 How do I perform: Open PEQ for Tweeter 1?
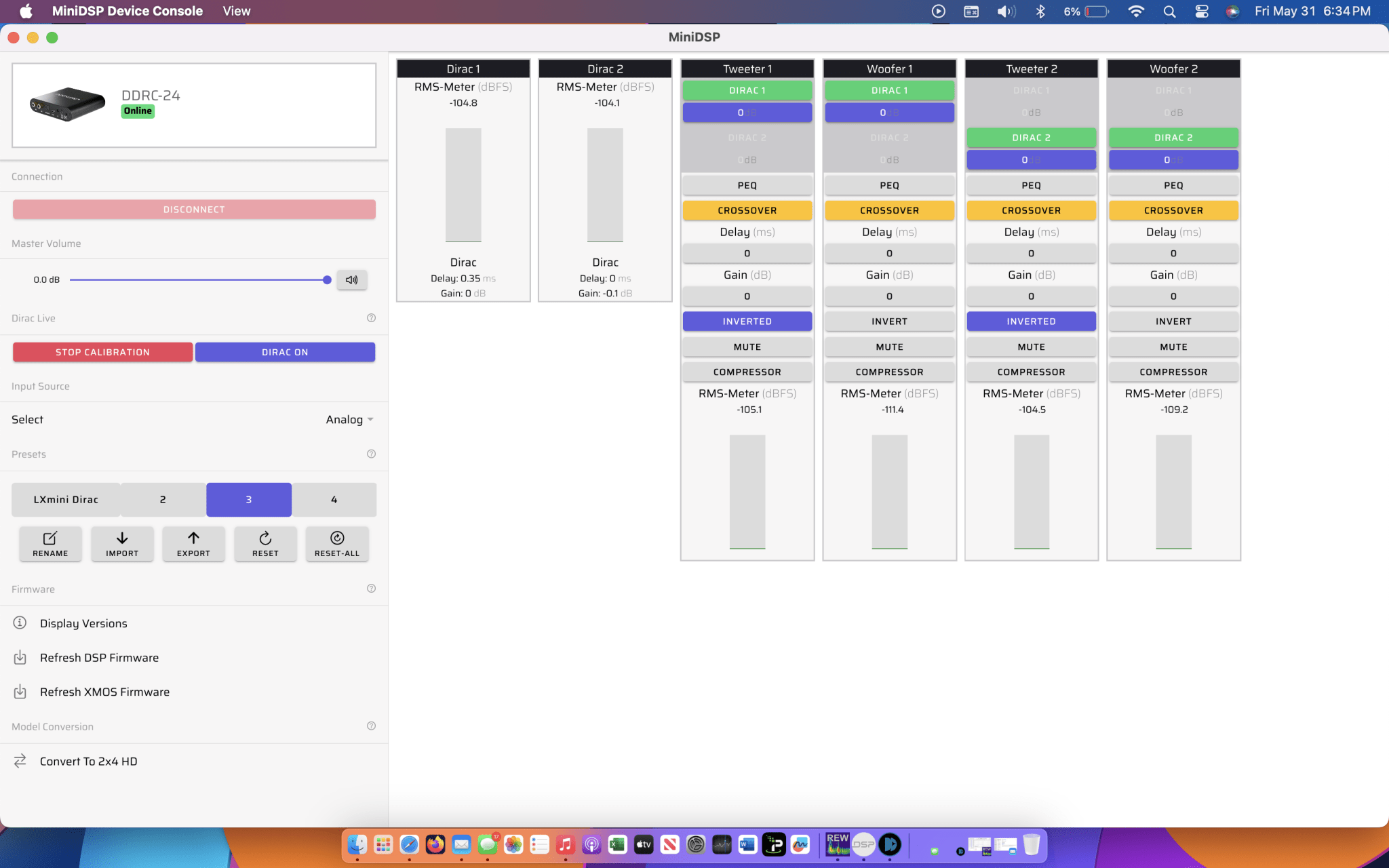click(747, 185)
